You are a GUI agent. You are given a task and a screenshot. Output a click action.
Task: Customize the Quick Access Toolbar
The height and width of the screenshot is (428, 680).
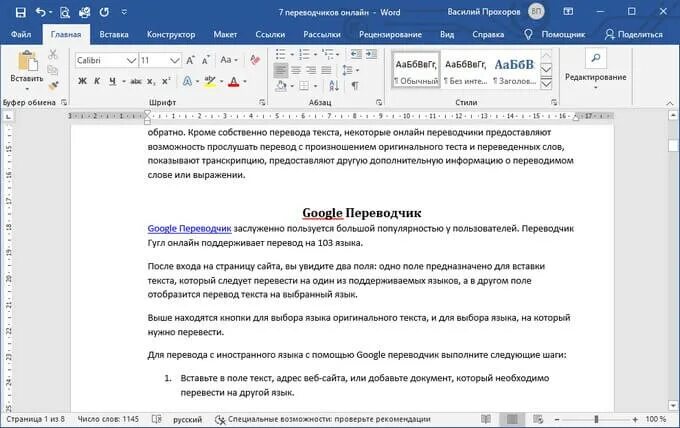(x=124, y=12)
